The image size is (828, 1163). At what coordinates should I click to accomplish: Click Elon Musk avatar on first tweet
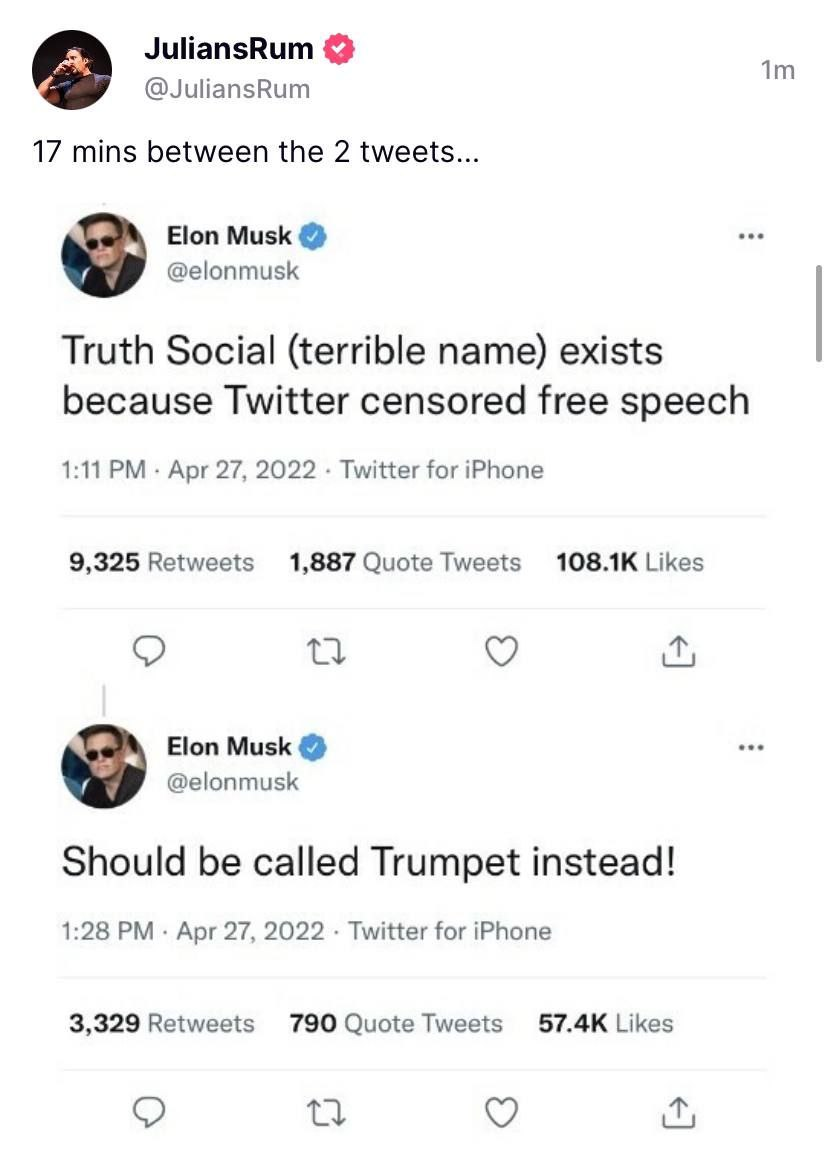point(104,254)
